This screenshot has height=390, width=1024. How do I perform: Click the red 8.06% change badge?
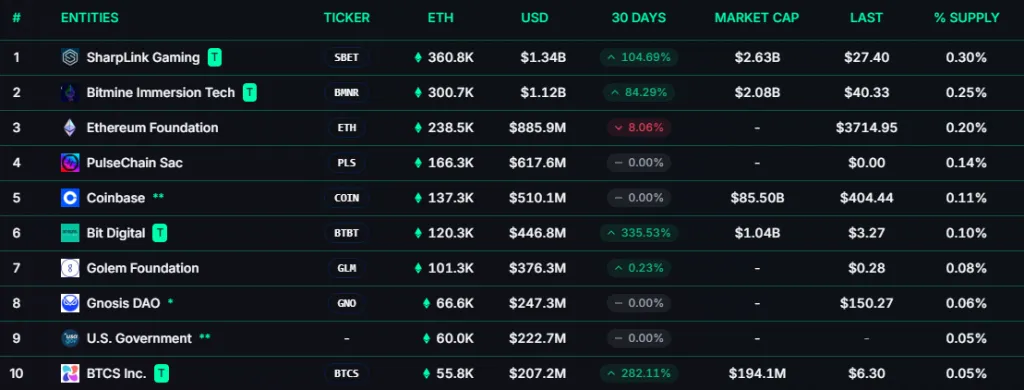pyautogui.click(x=639, y=127)
